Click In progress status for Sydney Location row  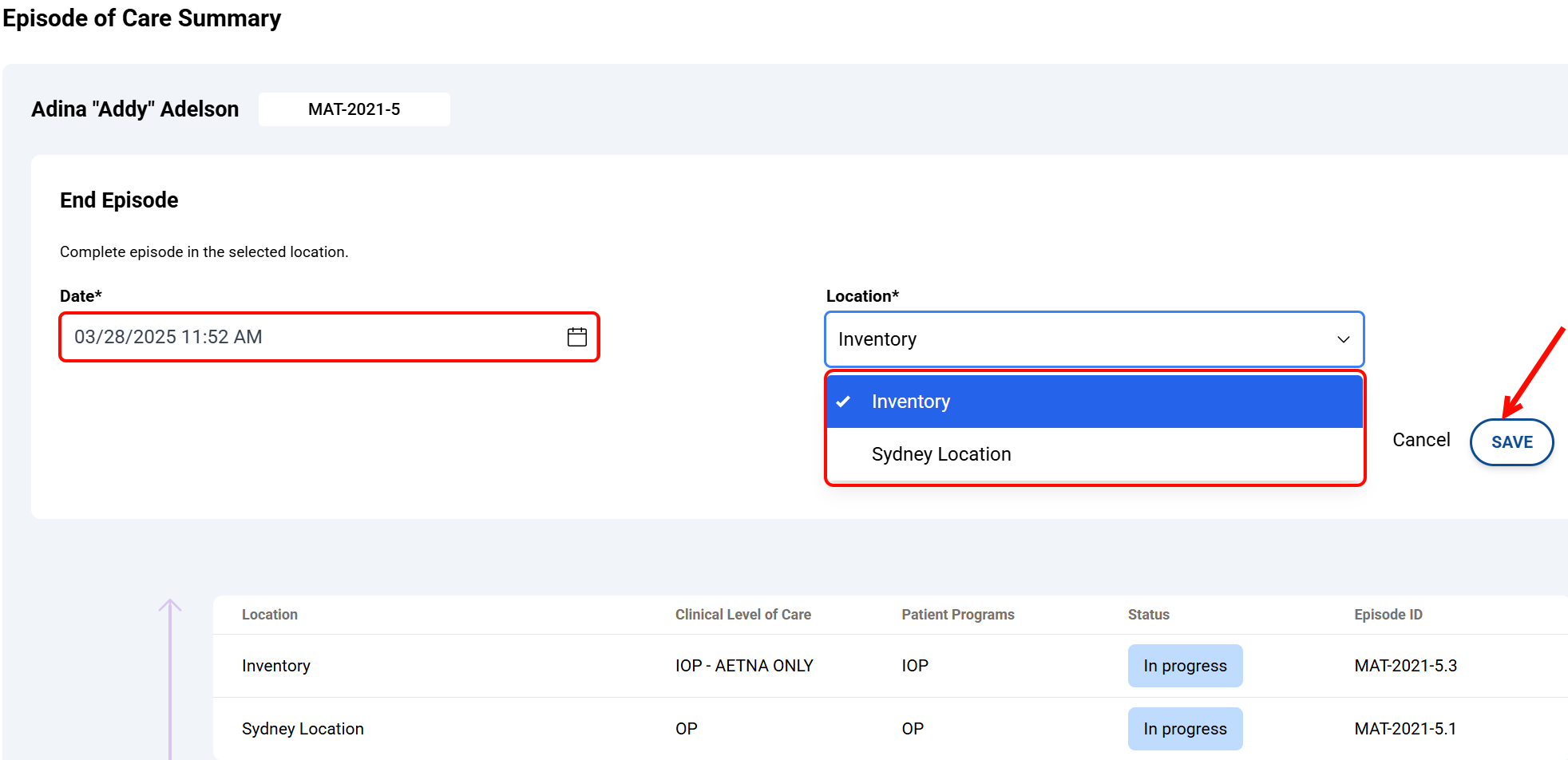[1184, 729]
